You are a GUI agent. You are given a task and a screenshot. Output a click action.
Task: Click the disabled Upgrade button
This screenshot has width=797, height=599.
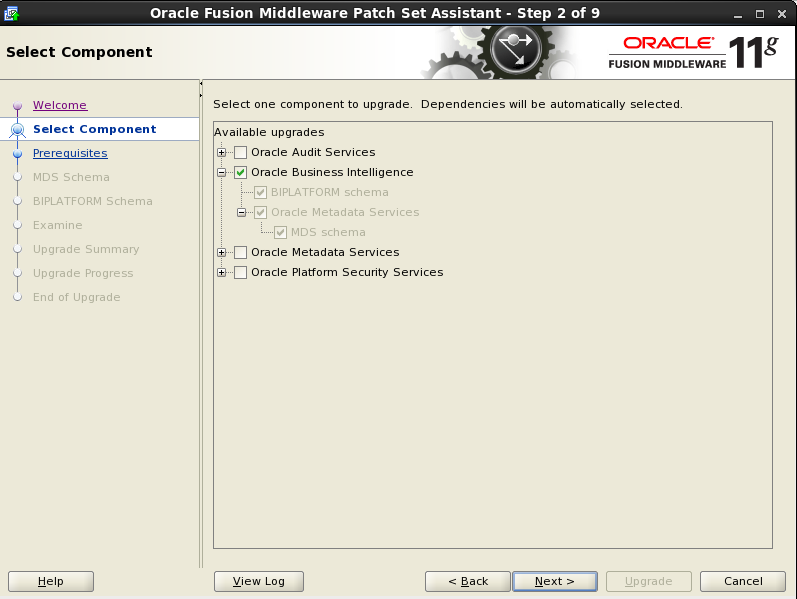[649, 581]
